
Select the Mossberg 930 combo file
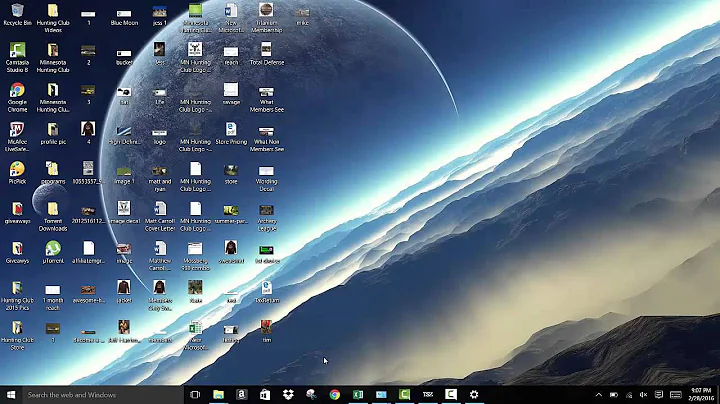195,256
